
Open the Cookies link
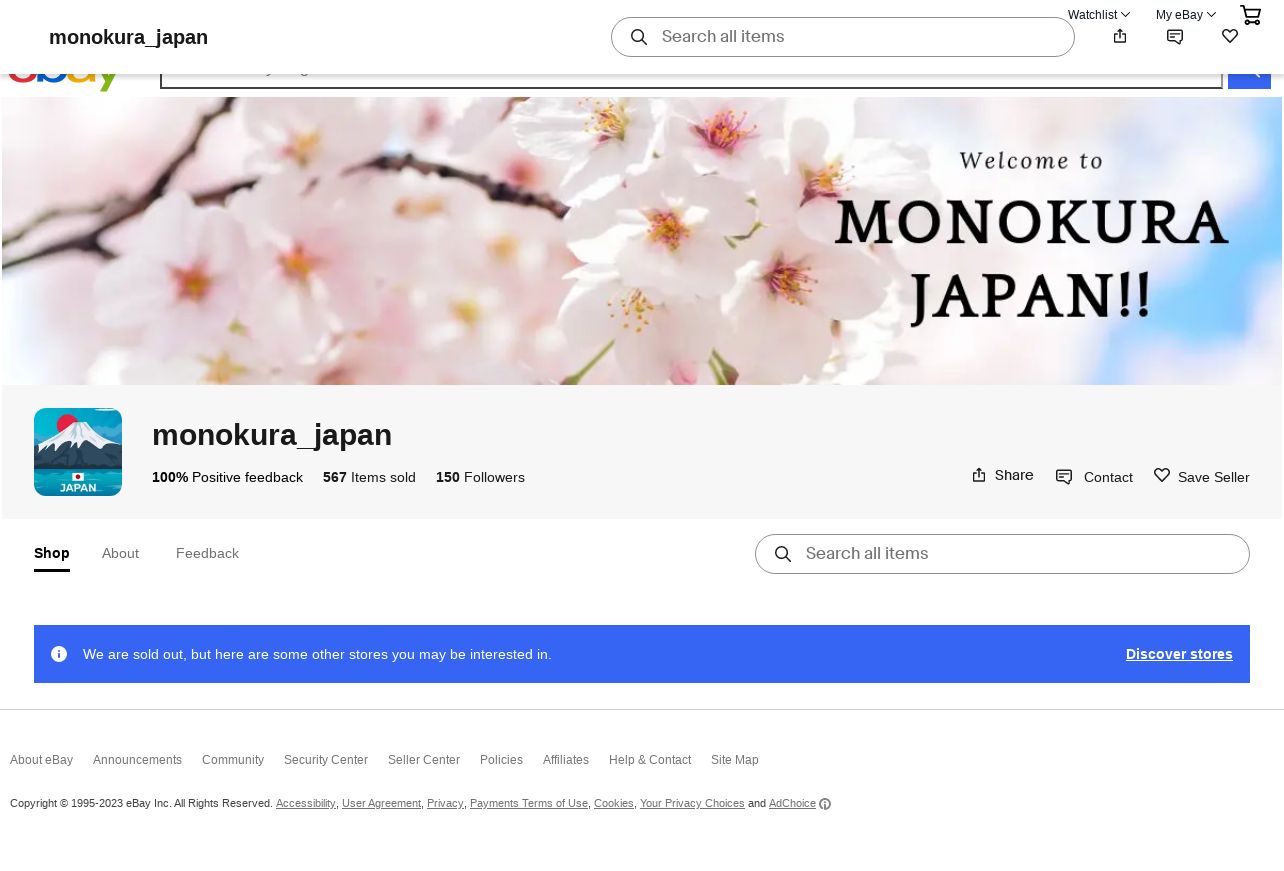point(614,804)
